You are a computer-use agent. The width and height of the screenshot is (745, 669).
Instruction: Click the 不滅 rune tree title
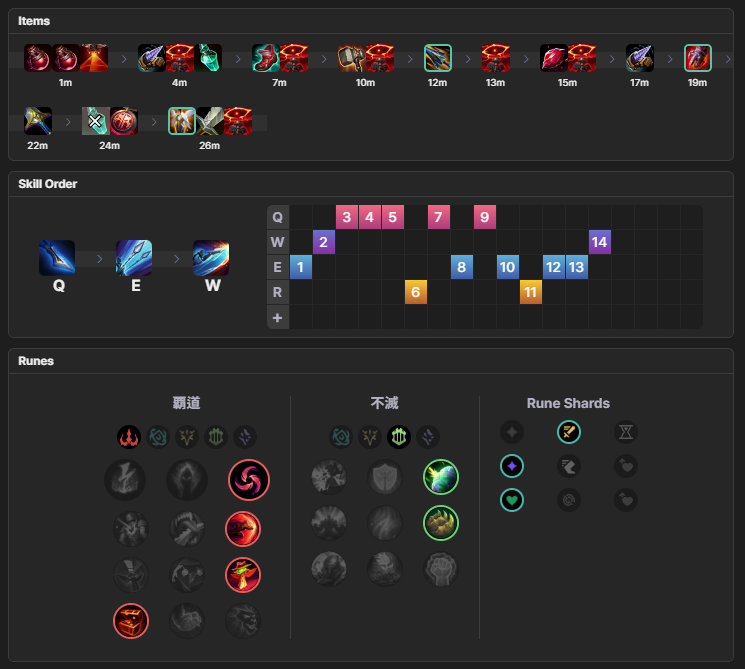coord(384,403)
